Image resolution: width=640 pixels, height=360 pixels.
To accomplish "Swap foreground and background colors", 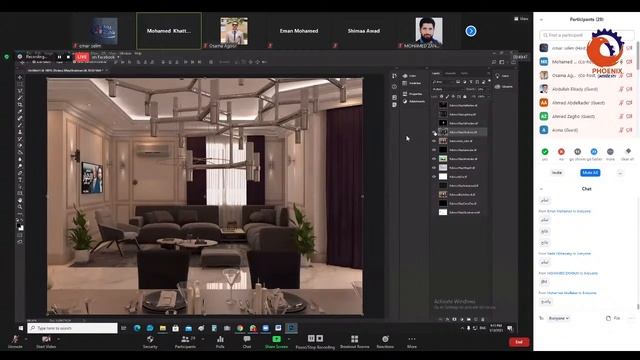I will coord(22,221).
